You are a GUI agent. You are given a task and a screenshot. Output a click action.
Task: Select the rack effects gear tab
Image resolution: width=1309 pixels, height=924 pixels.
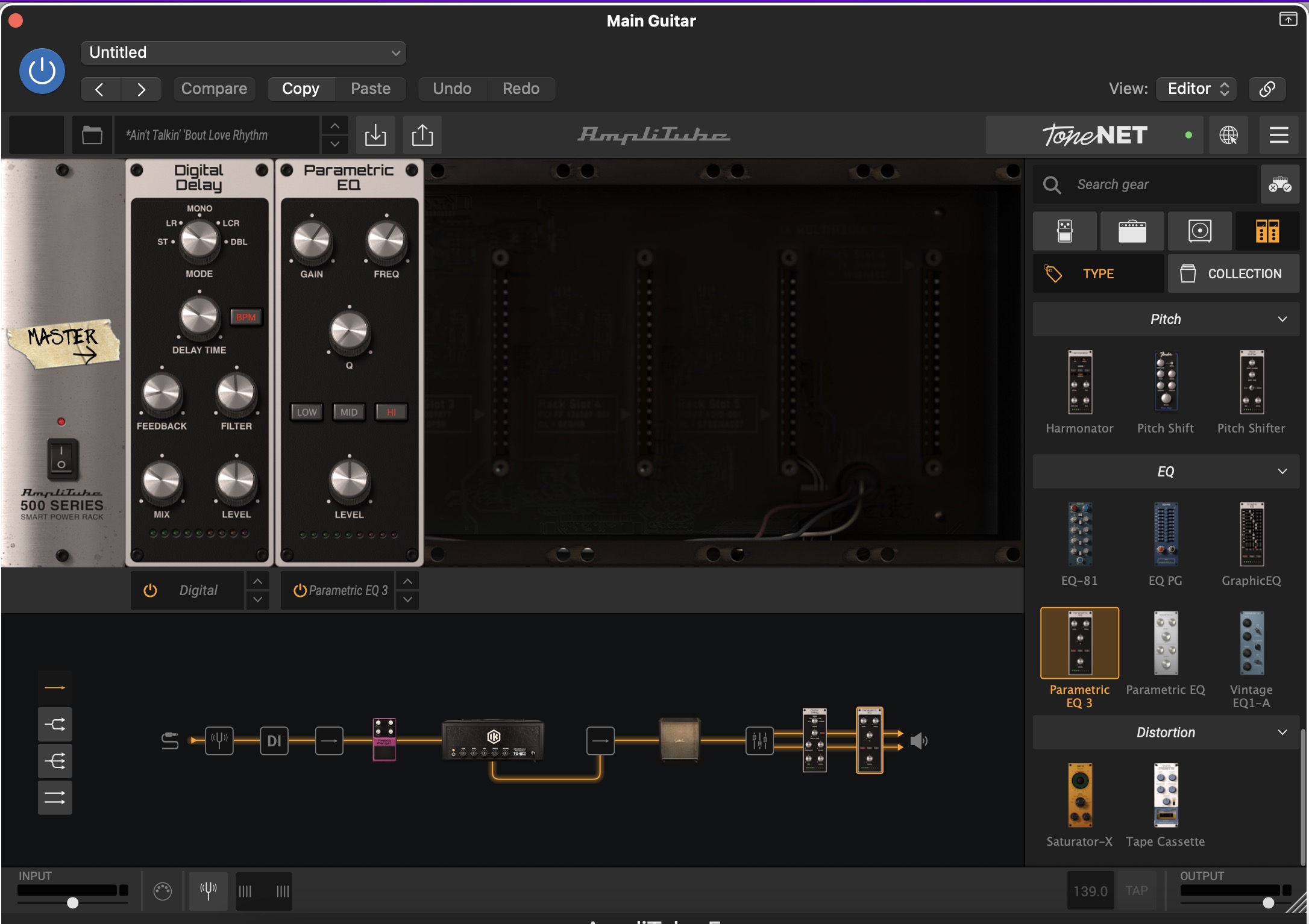[x=1267, y=231]
